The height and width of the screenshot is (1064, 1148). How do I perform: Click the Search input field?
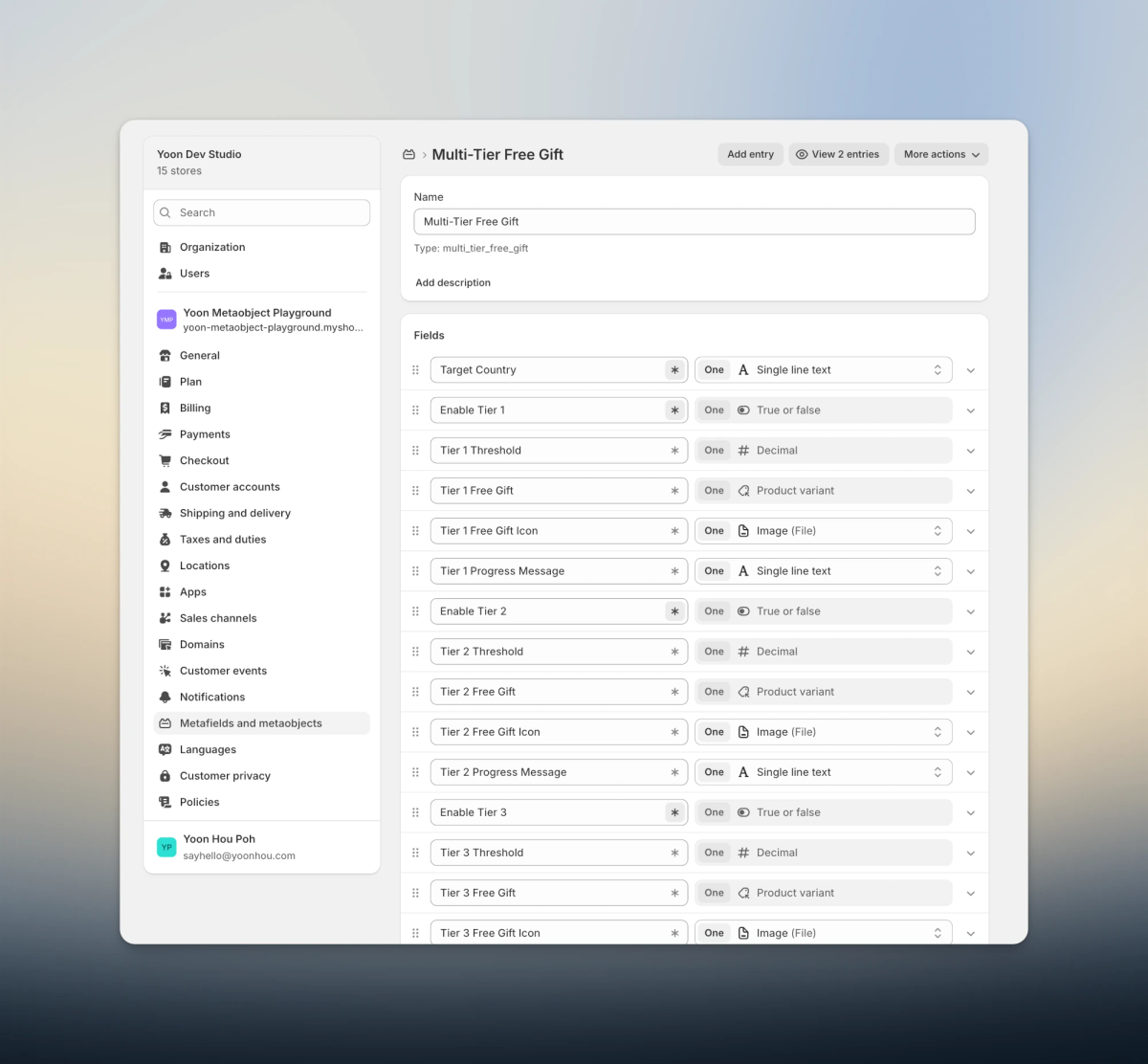click(261, 212)
